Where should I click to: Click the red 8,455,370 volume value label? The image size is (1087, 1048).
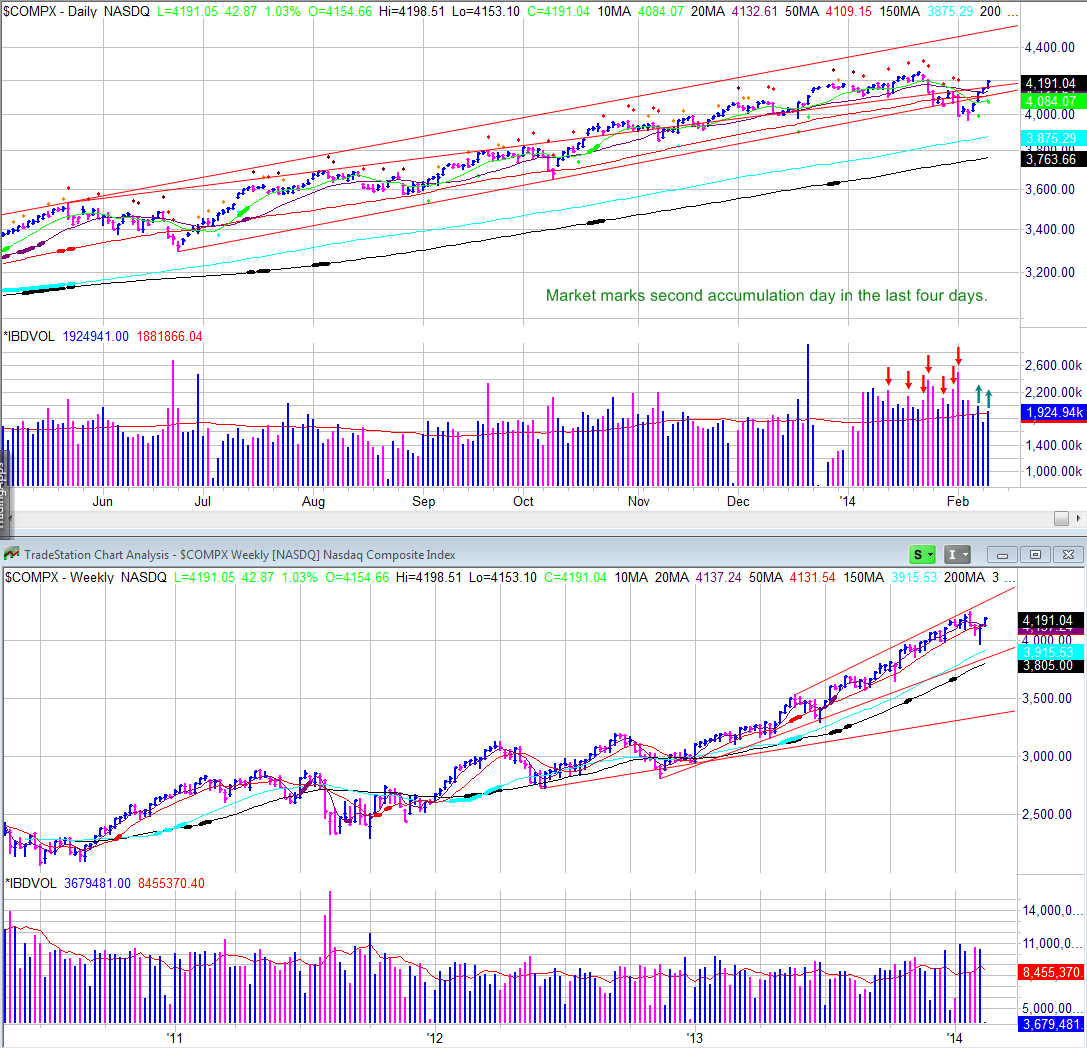1048,971
